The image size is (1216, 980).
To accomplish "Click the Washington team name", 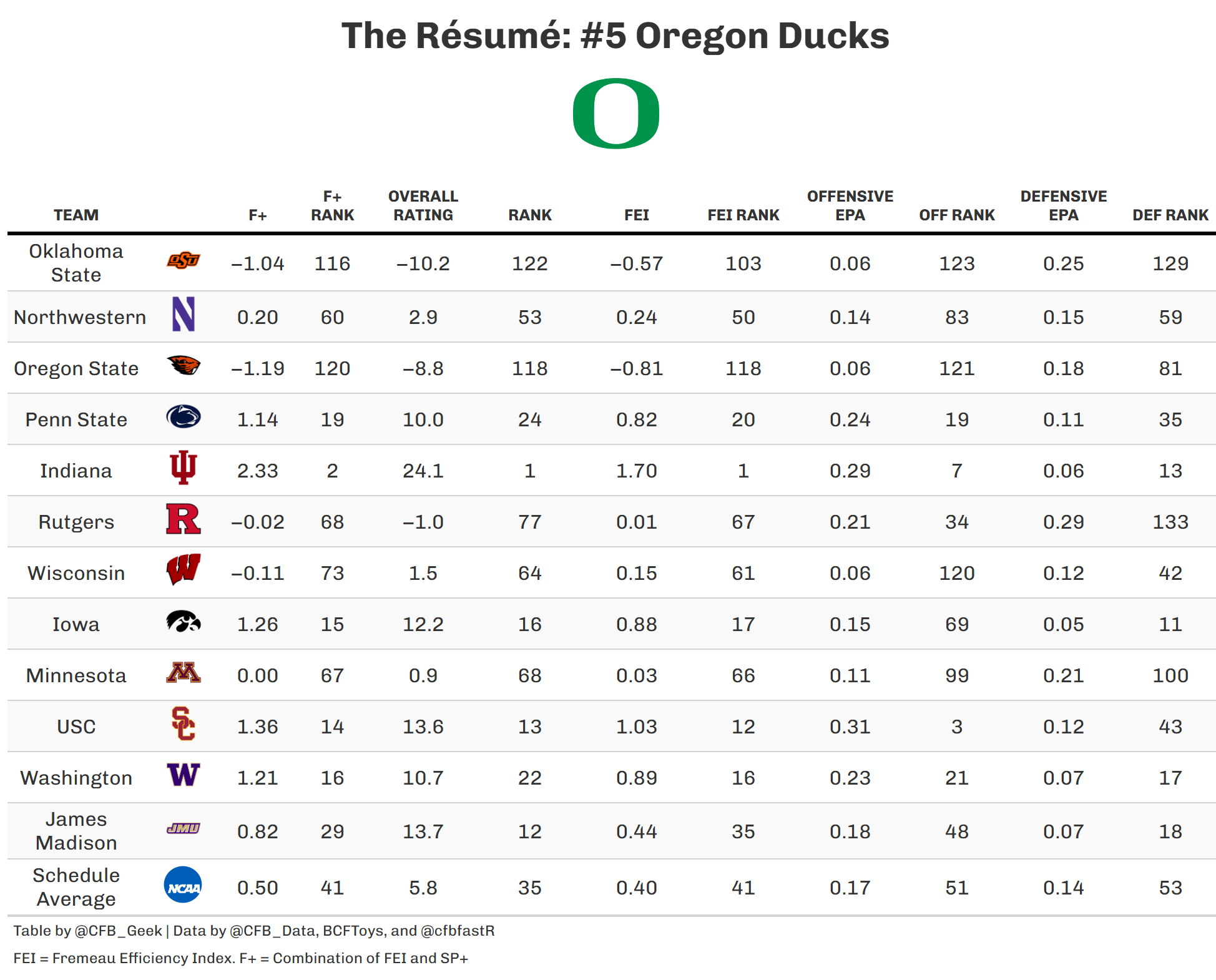I will click(76, 778).
